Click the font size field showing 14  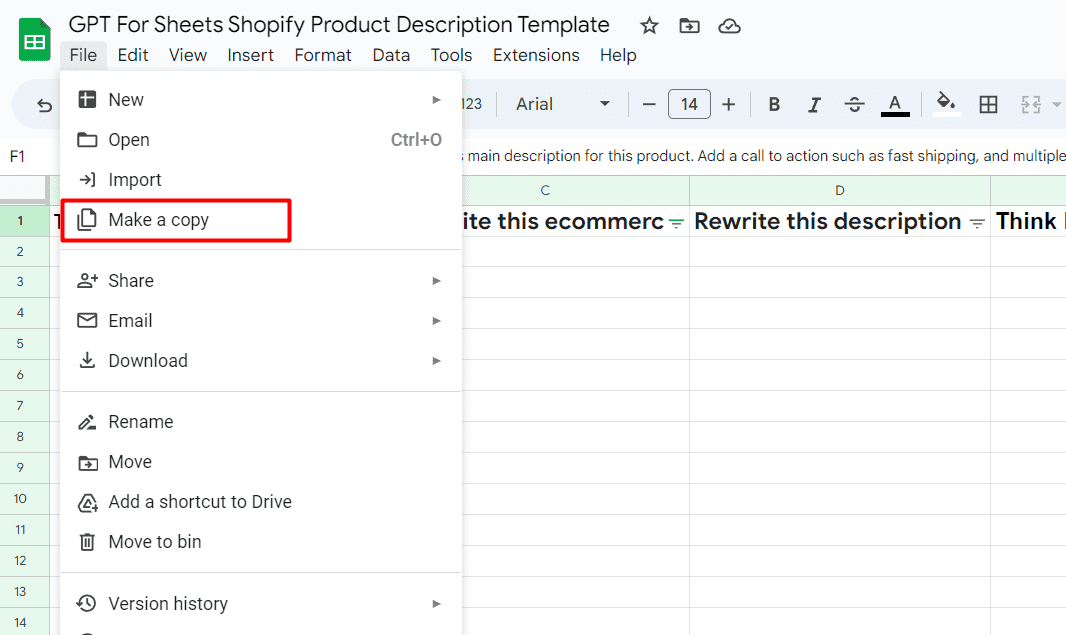pos(689,104)
